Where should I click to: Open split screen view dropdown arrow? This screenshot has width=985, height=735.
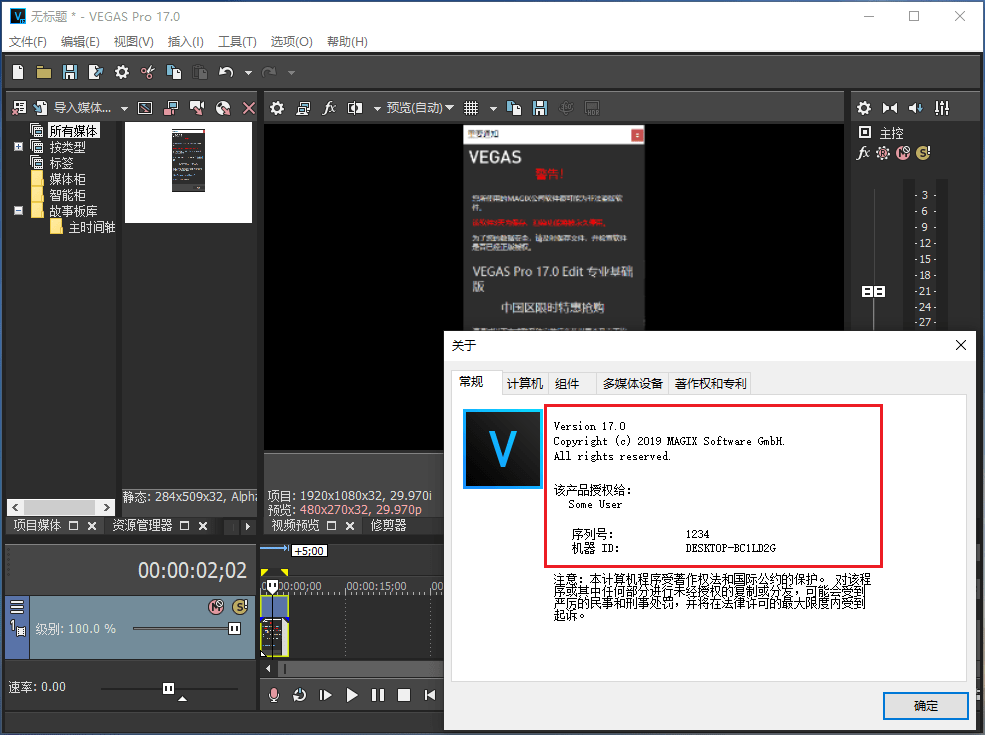377,109
